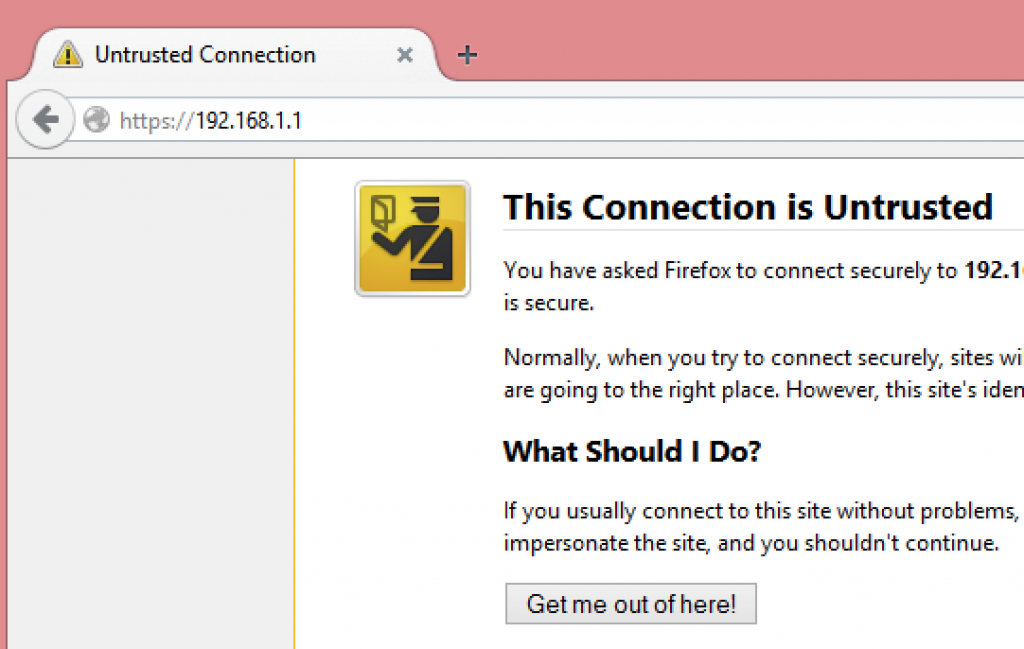Image resolution: width=1024 pixels, height=649 pixels.
Task: Click the line starting Normally, when you try
Action: [763, 358]
